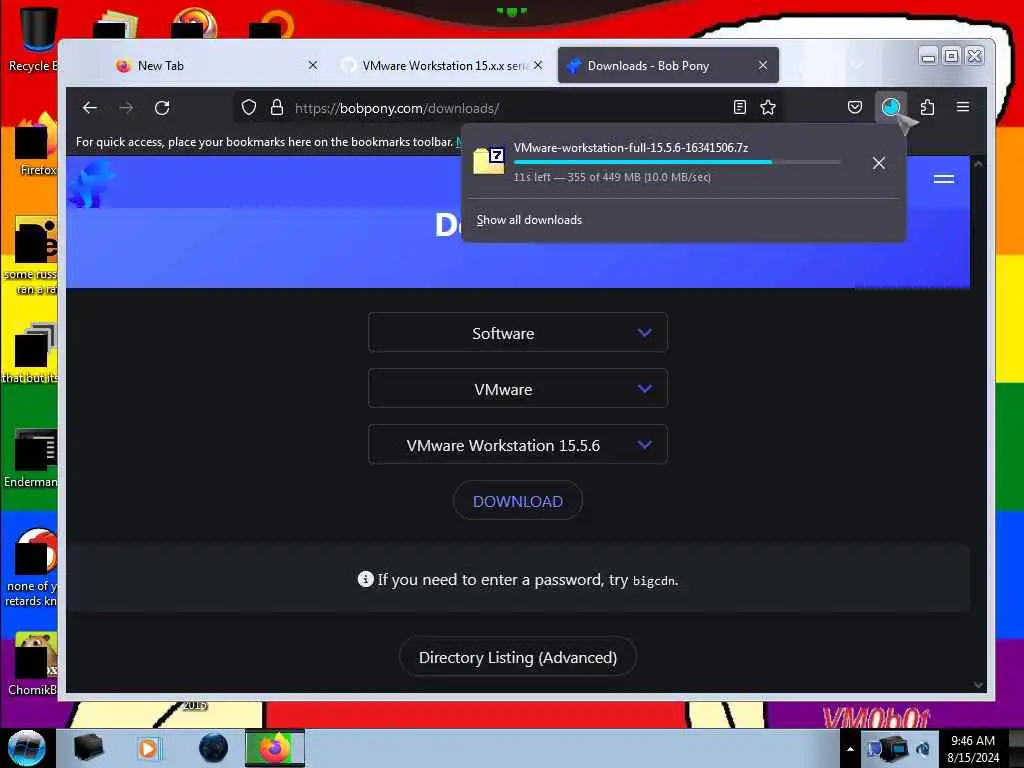Toggle reader view icon in address bar
Image resolution: width=1024 pixels, height=768 pixels.
(x=739, y=108)
